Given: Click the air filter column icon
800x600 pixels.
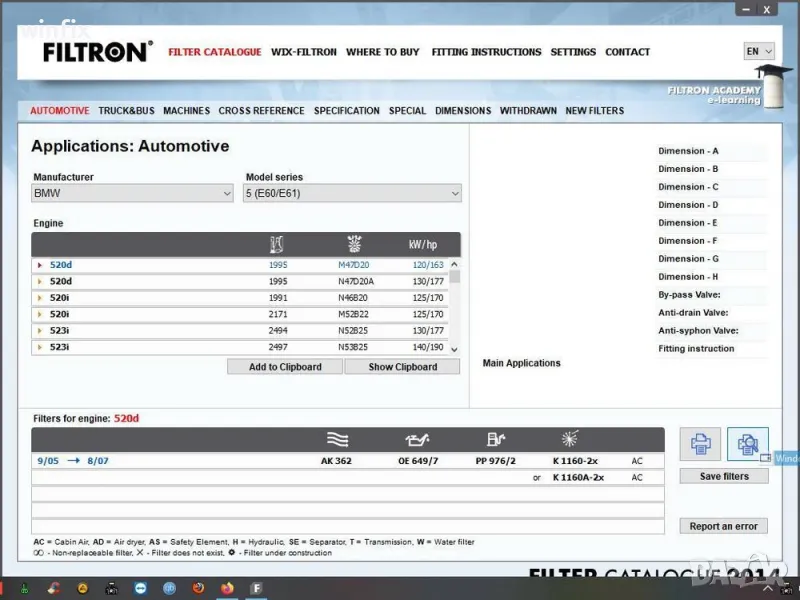Looking at the screenshot, I should pyautogui.click(x=338, y=439).
